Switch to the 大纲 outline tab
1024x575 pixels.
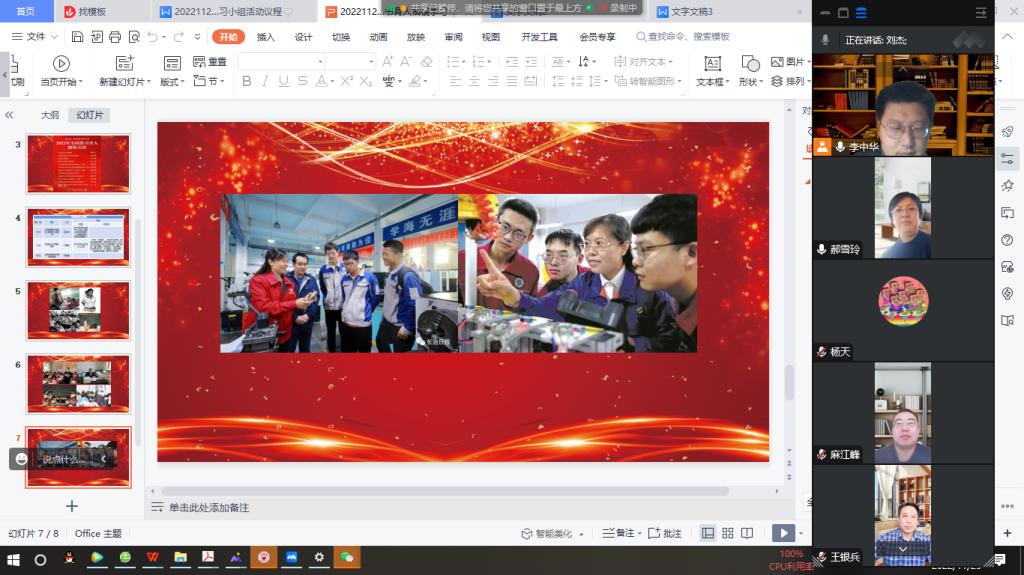(x=50, y=115)
